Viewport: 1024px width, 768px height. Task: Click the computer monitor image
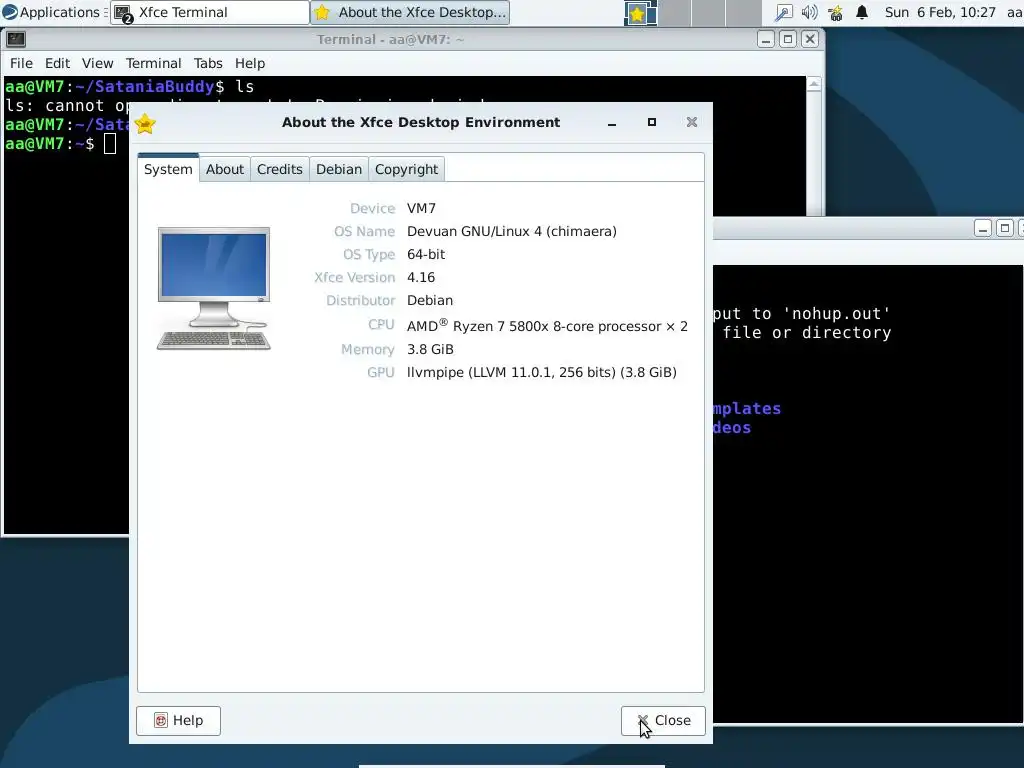pos(214,288)
